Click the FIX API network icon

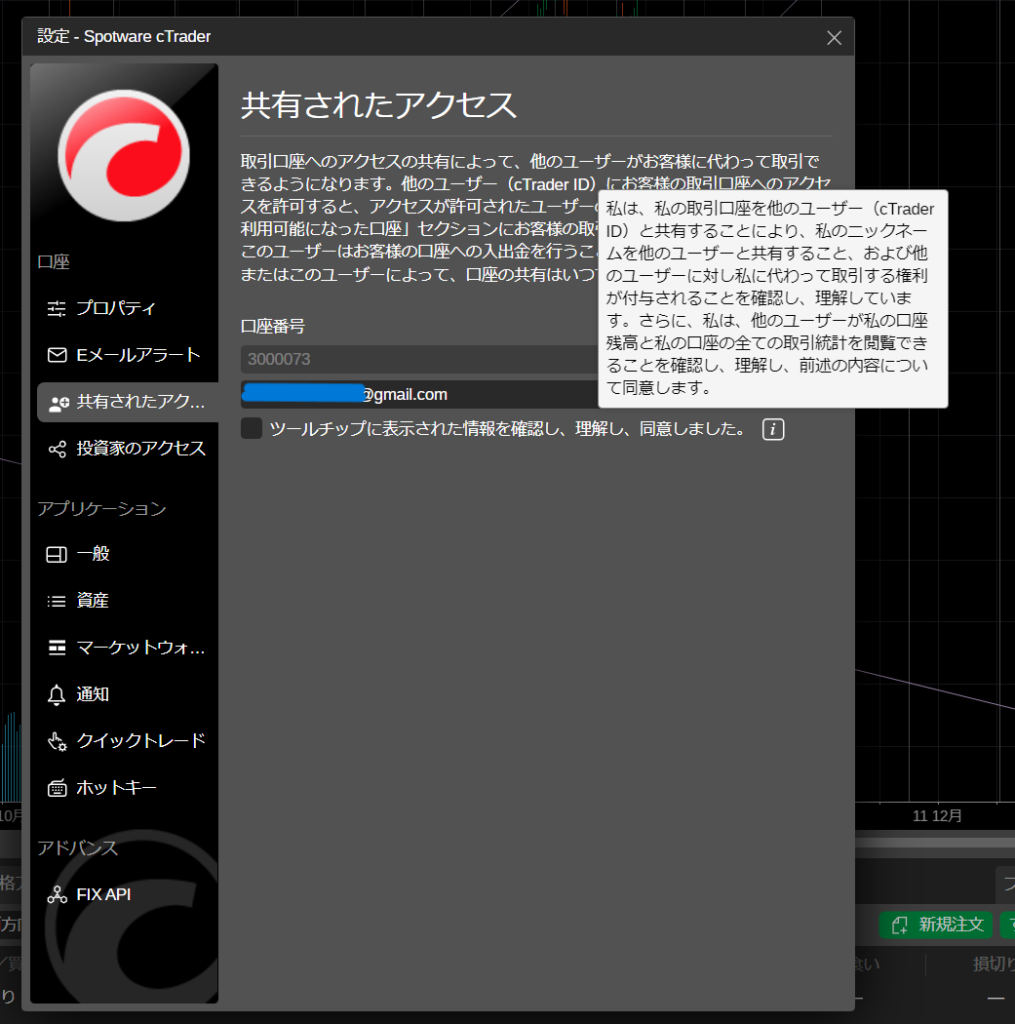(x=57, y=895)
